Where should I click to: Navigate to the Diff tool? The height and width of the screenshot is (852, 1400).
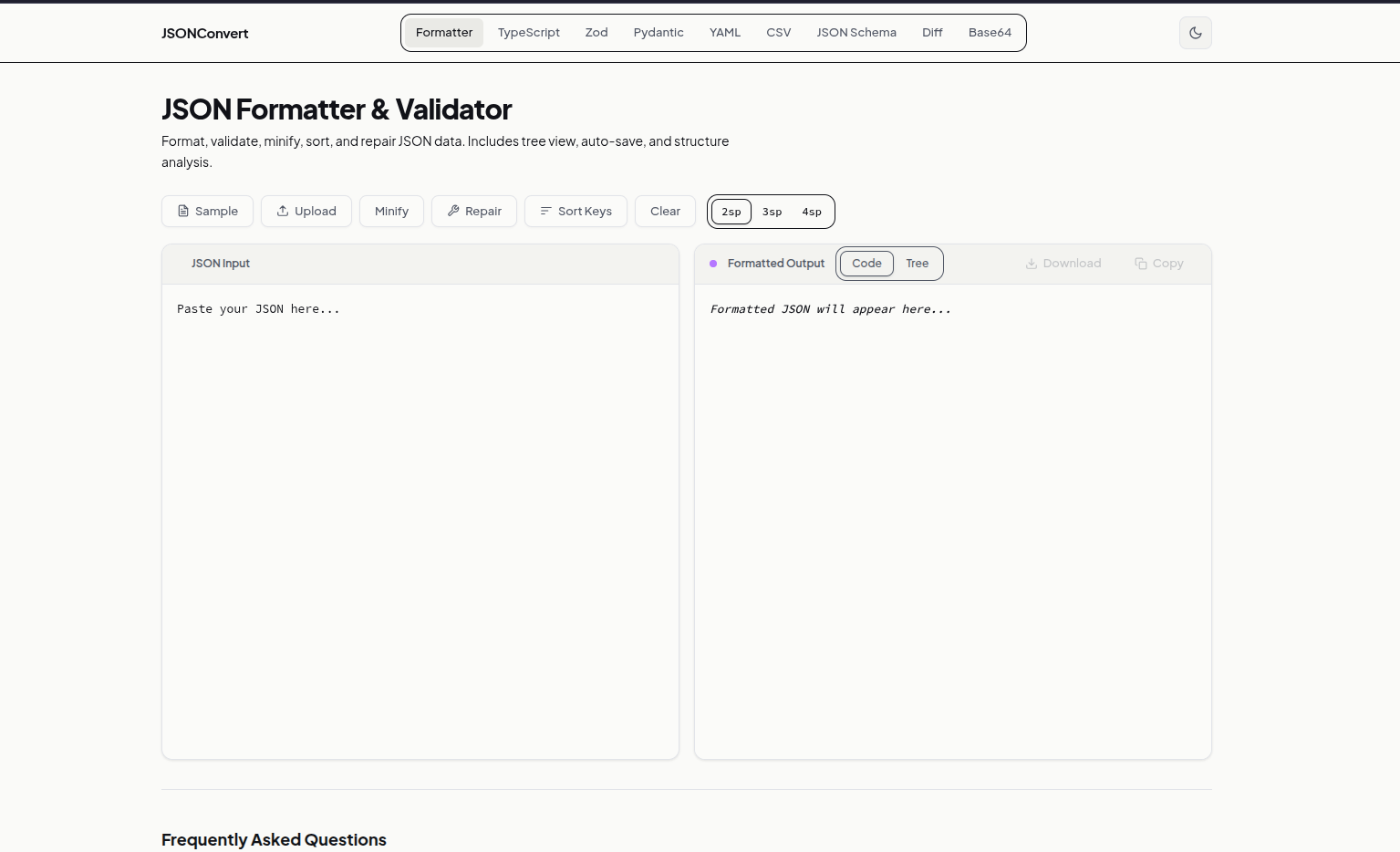coord(931,32)
